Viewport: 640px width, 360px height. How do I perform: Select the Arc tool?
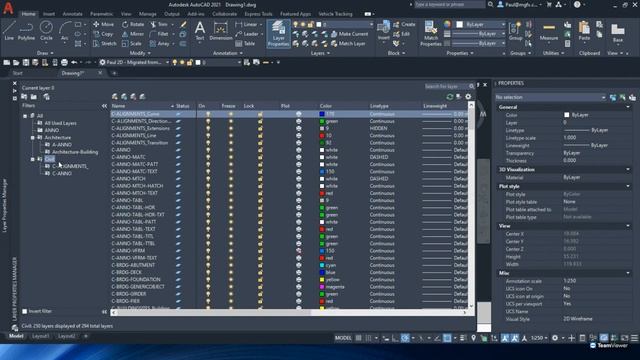click(x=64, y=31)
